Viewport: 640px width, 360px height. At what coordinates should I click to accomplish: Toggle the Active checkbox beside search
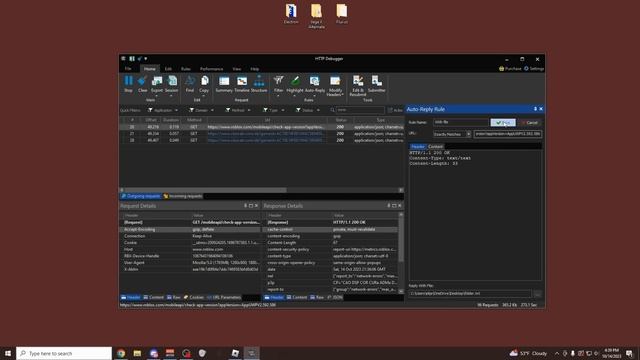390,110
